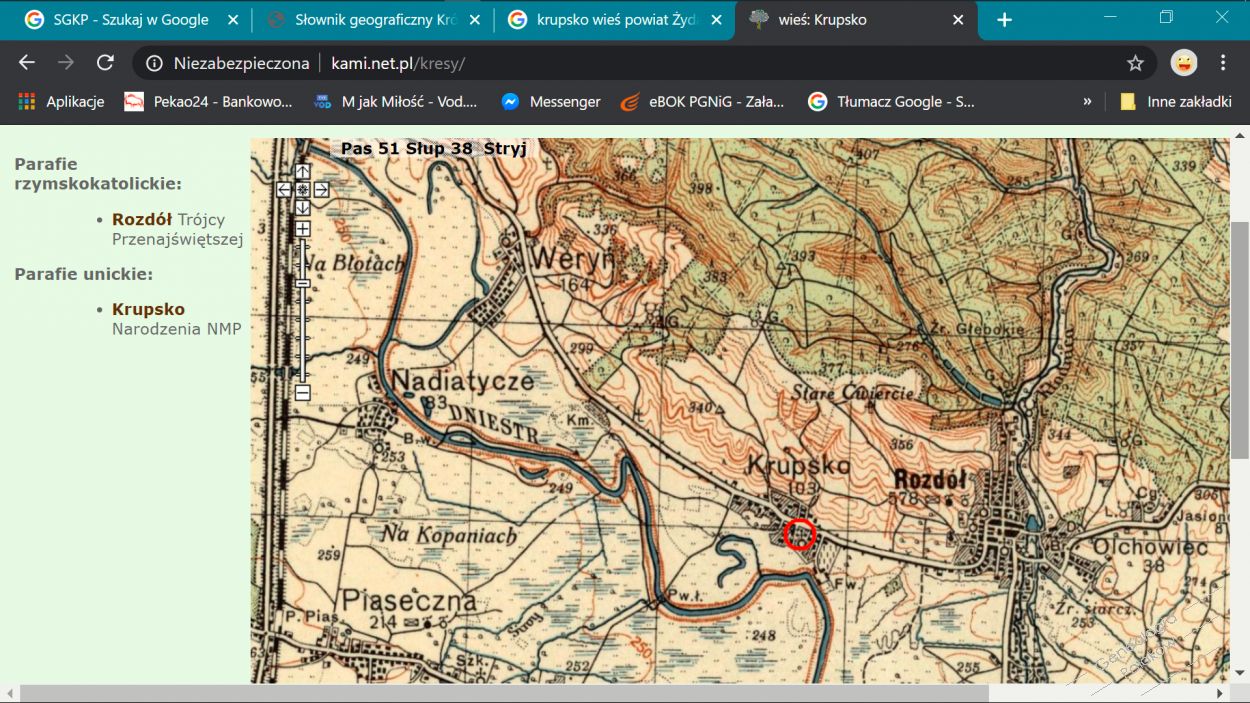Reload the current page
The image size is (1250, 703).
tap(105, 63)
